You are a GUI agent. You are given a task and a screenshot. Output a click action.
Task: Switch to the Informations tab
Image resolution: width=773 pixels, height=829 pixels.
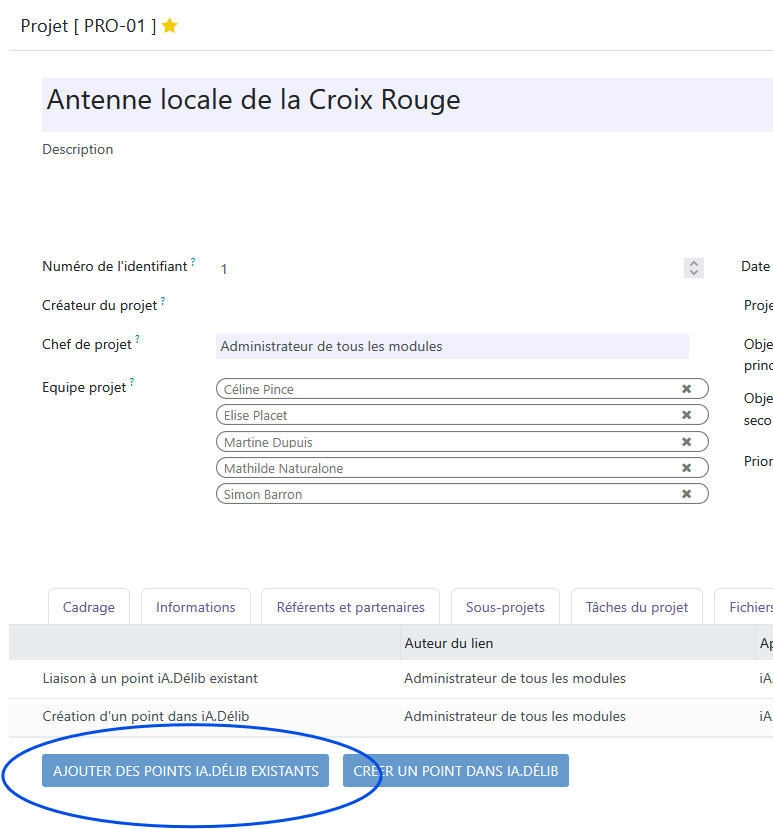(196, 607)
